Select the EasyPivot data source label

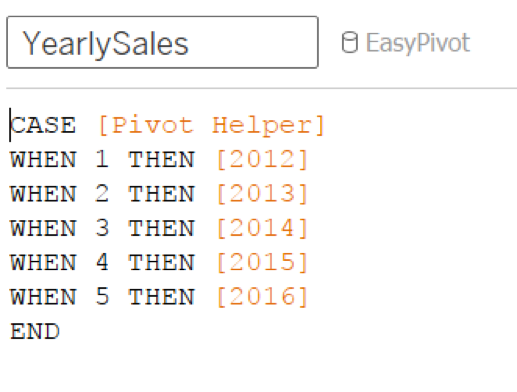(x=418, y=43)
